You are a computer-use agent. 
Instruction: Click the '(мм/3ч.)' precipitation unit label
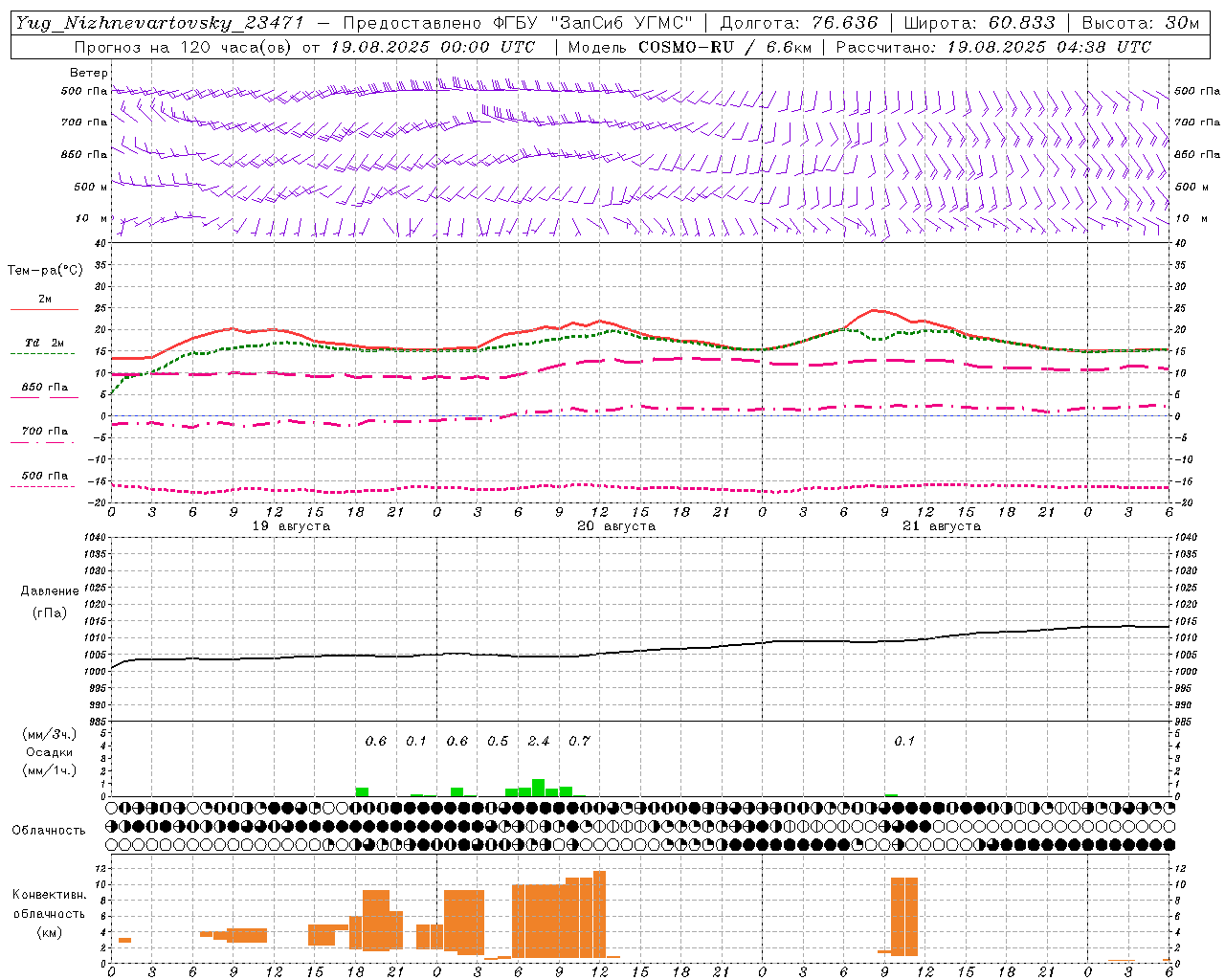[50, 734]
